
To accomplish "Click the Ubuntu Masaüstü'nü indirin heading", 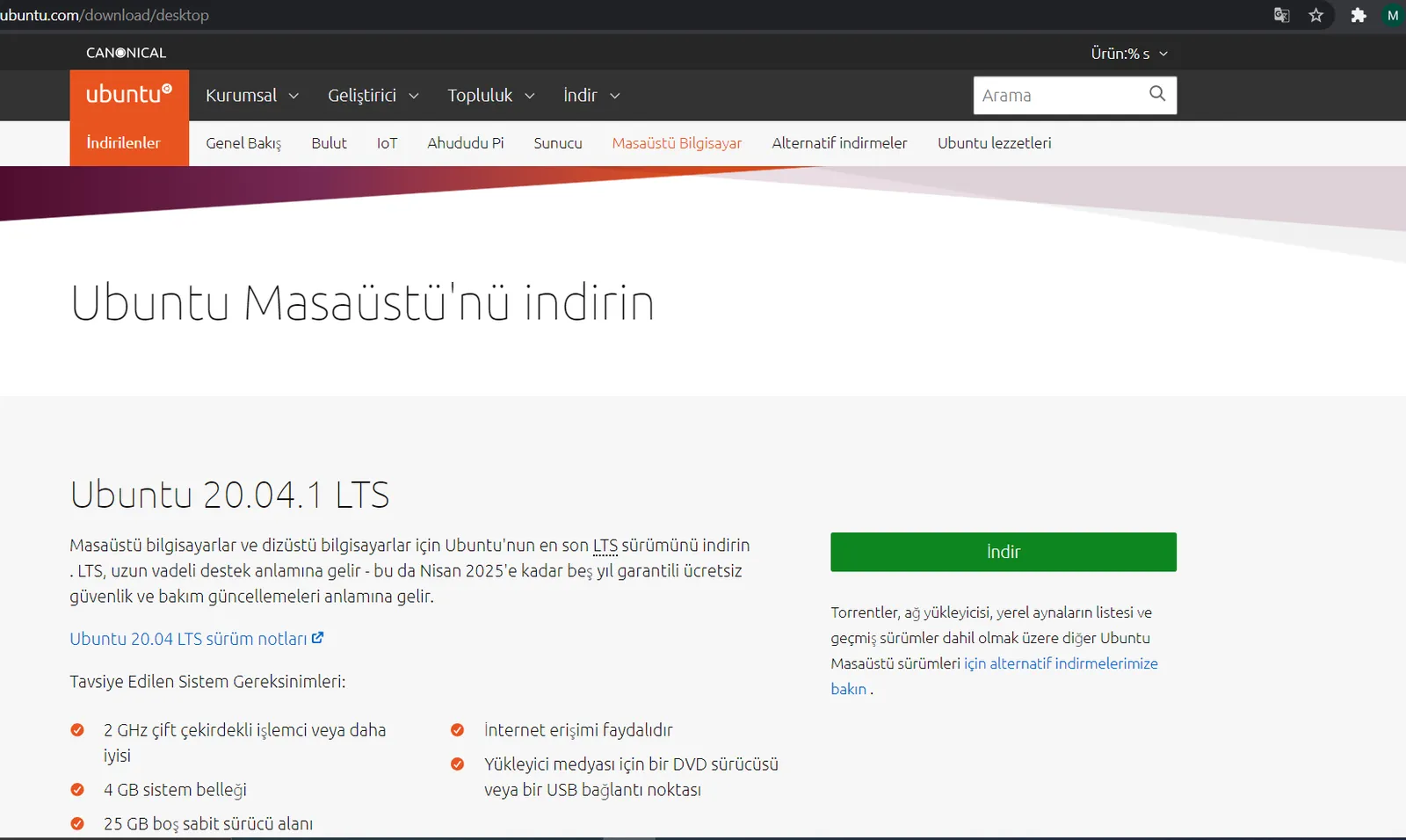I will click(x=362, y=302).
